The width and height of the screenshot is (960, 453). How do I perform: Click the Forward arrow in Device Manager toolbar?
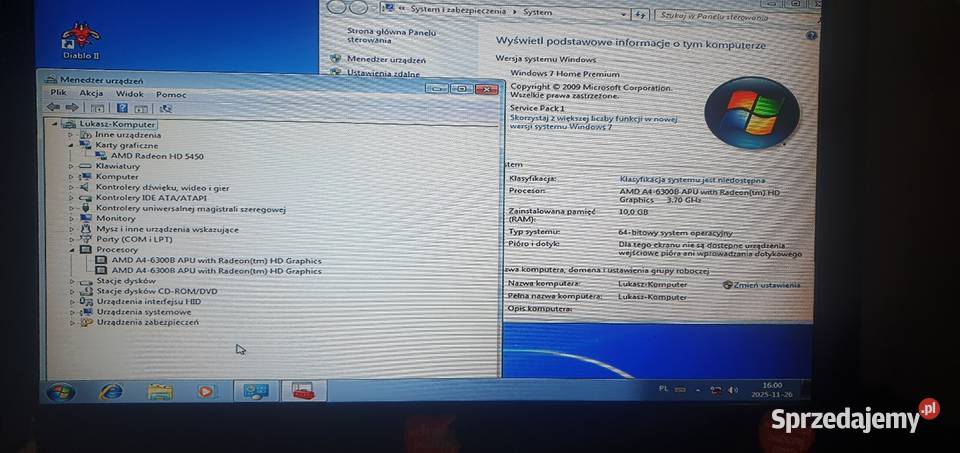tap(72, 107)
